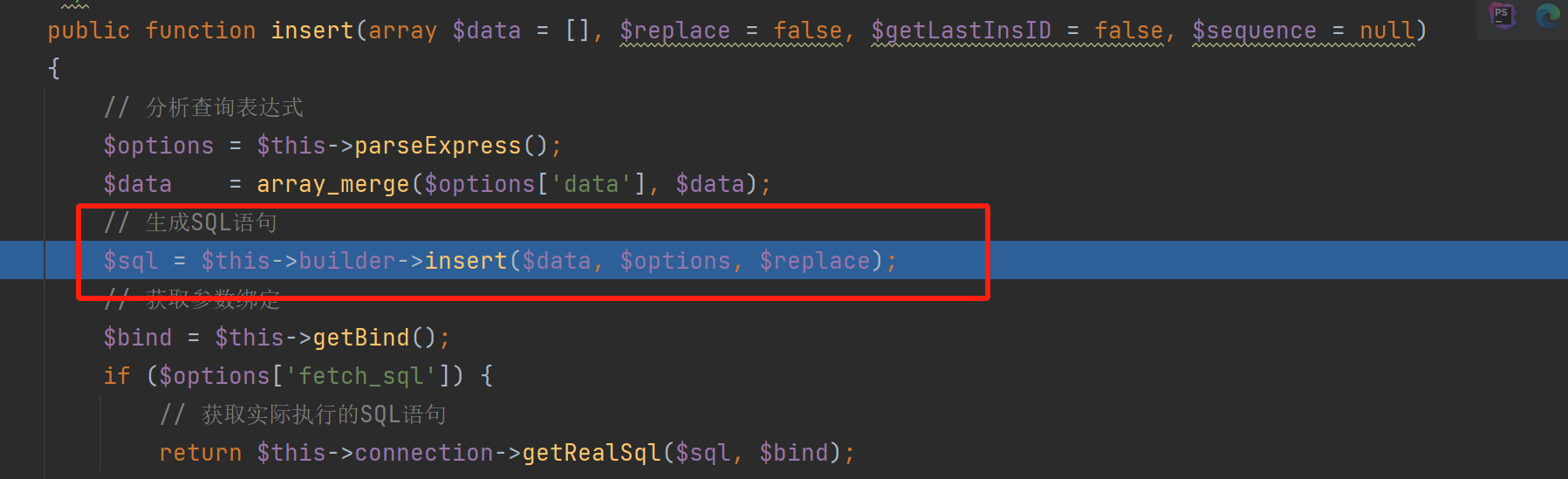
Task: Click the underlined $getLastInsID parameter
Action: (x=961, y=31)
